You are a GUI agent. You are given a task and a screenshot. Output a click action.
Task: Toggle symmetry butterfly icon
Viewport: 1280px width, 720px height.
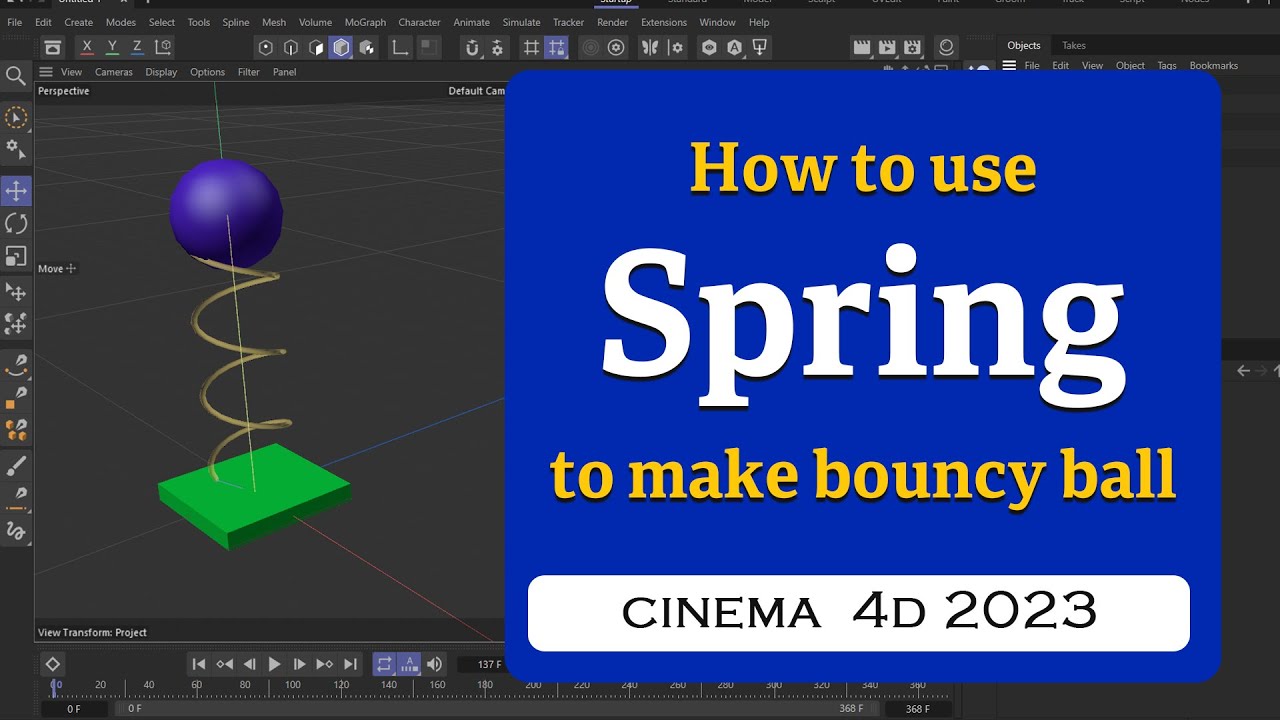[651, 47]
